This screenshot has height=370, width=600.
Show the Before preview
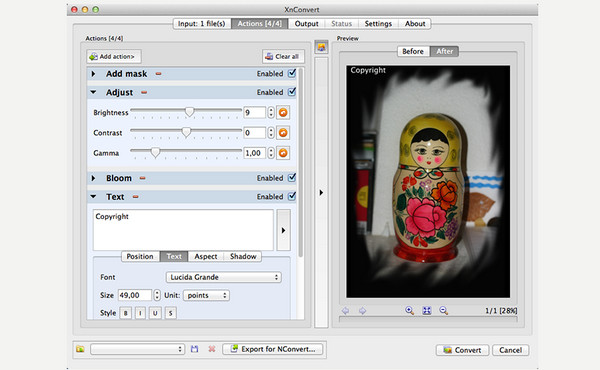[413, 51]
